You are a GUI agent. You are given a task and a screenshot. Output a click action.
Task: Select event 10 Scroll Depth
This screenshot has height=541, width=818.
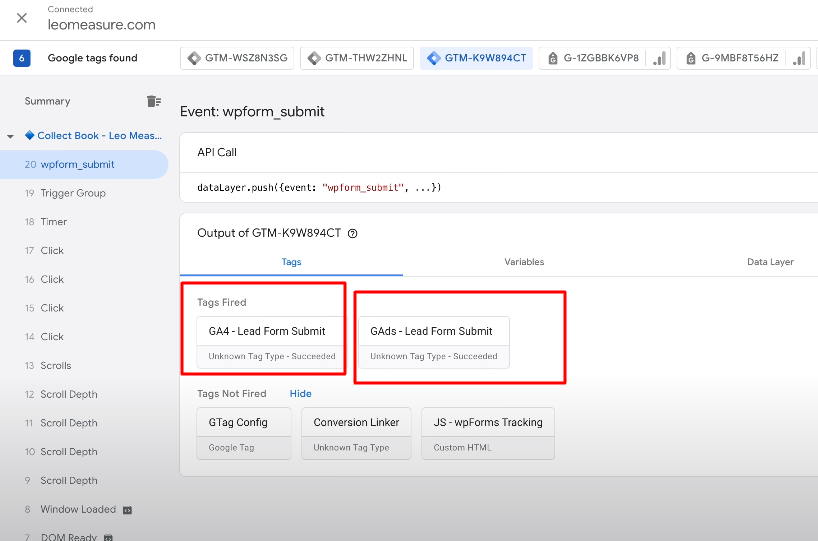coord(83,452)
